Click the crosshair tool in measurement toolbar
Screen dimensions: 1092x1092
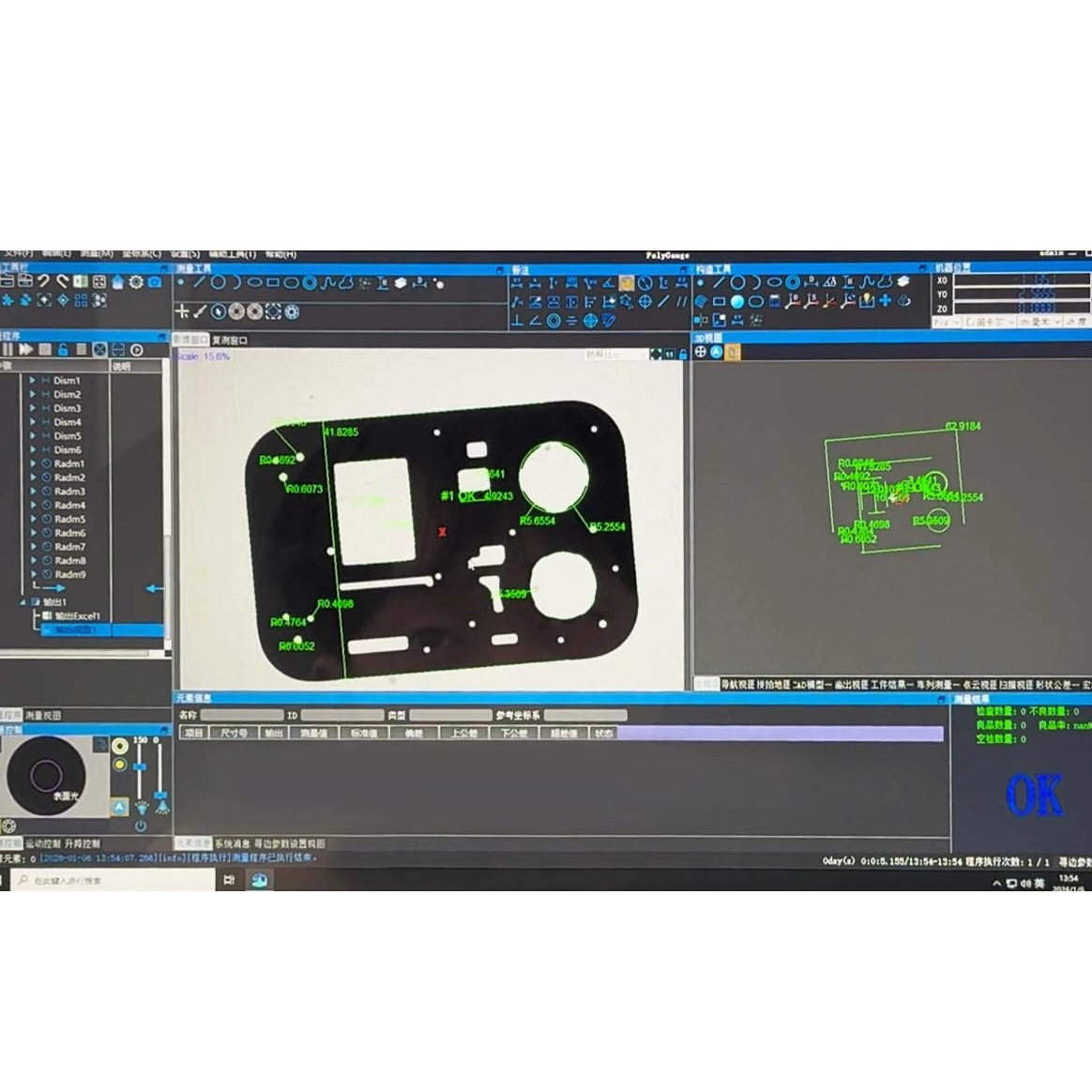pyautogui.click(x=182, y=311)
